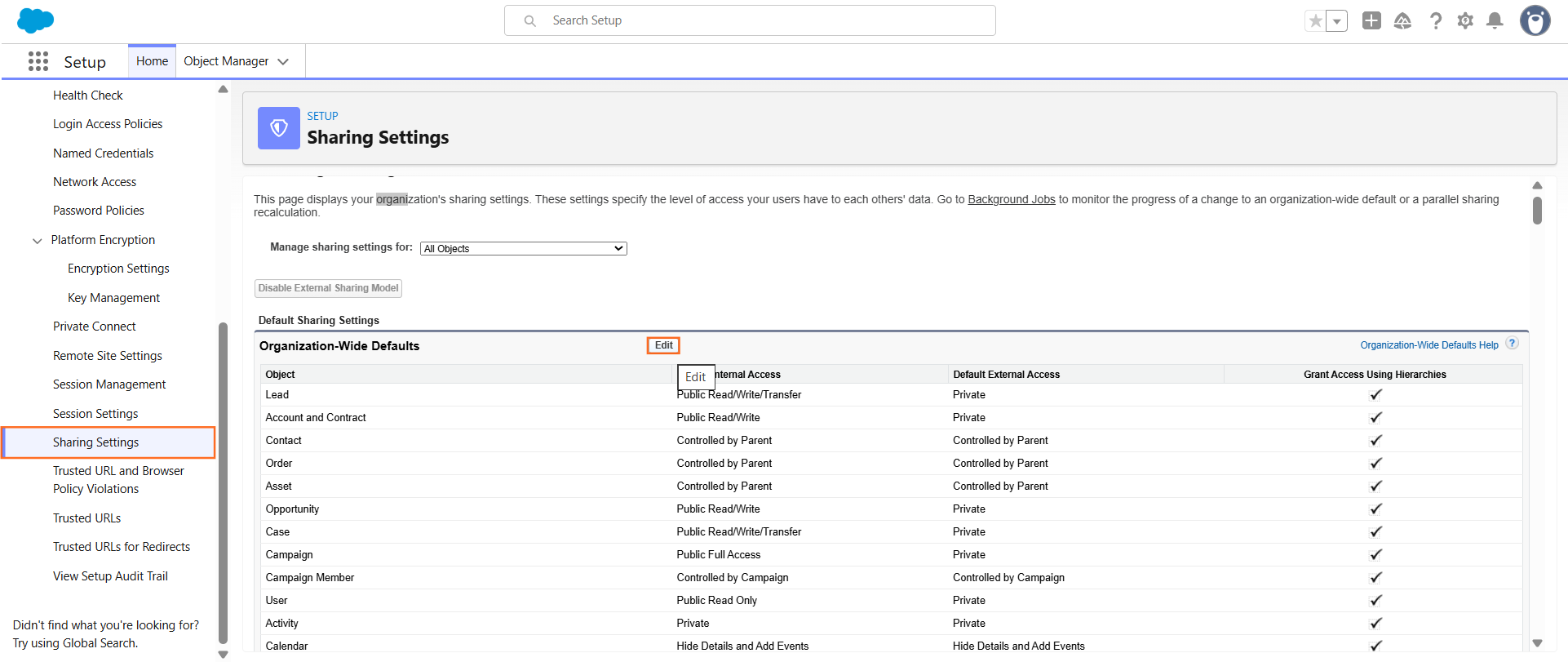Open View Setup Audit Trail
The image size is (1568, 662).
click(110, 576)
